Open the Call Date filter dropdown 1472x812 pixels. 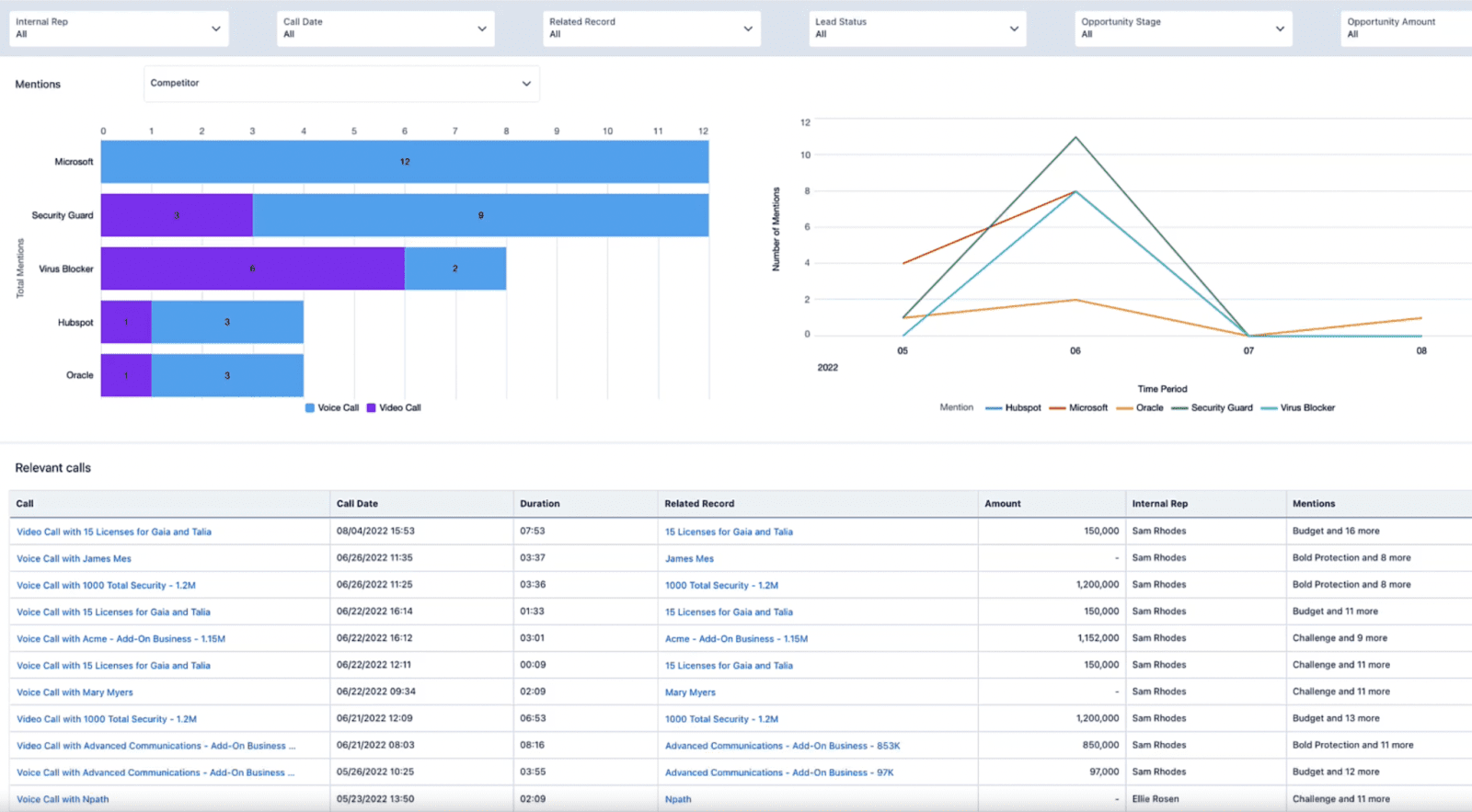(385, 29)
